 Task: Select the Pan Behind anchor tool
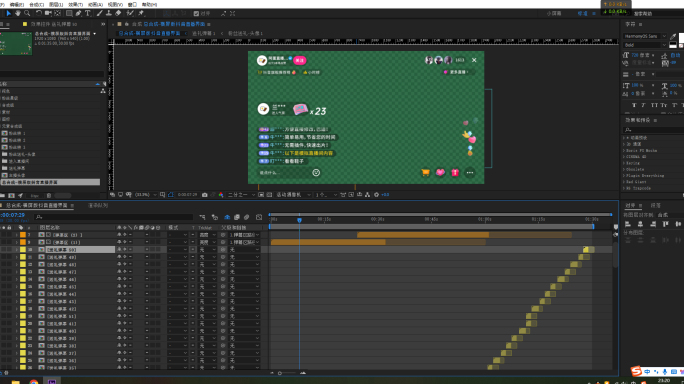click(58, 14)
